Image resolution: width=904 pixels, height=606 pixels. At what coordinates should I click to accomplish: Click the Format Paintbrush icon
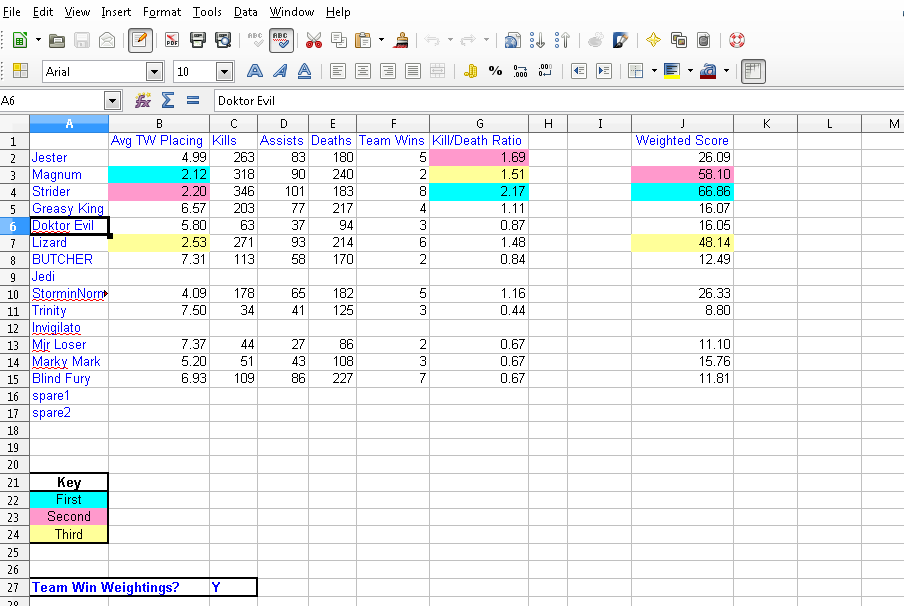tap(401, 40)
